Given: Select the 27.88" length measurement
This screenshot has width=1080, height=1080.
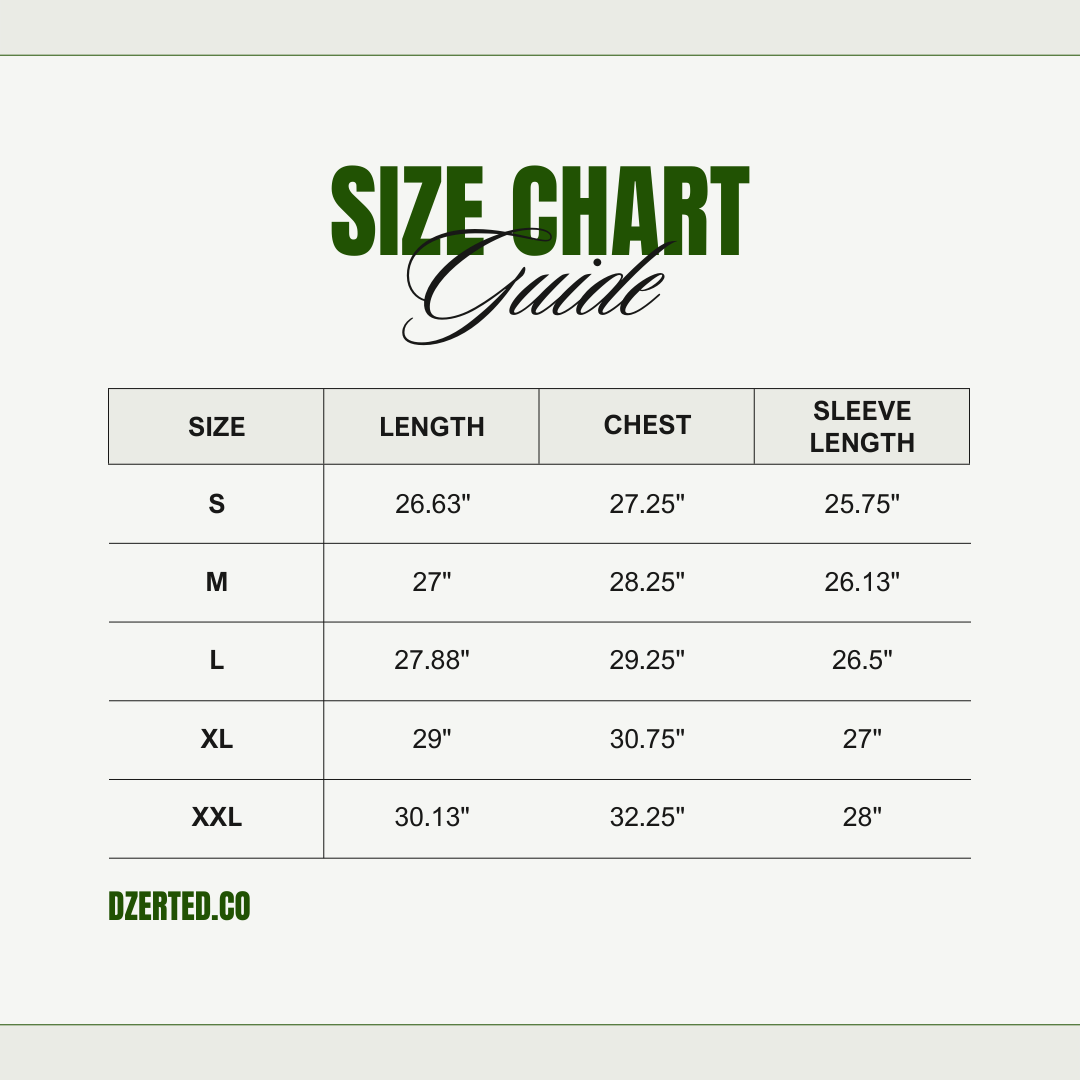Looking at the screenshot, I should 432,660.
